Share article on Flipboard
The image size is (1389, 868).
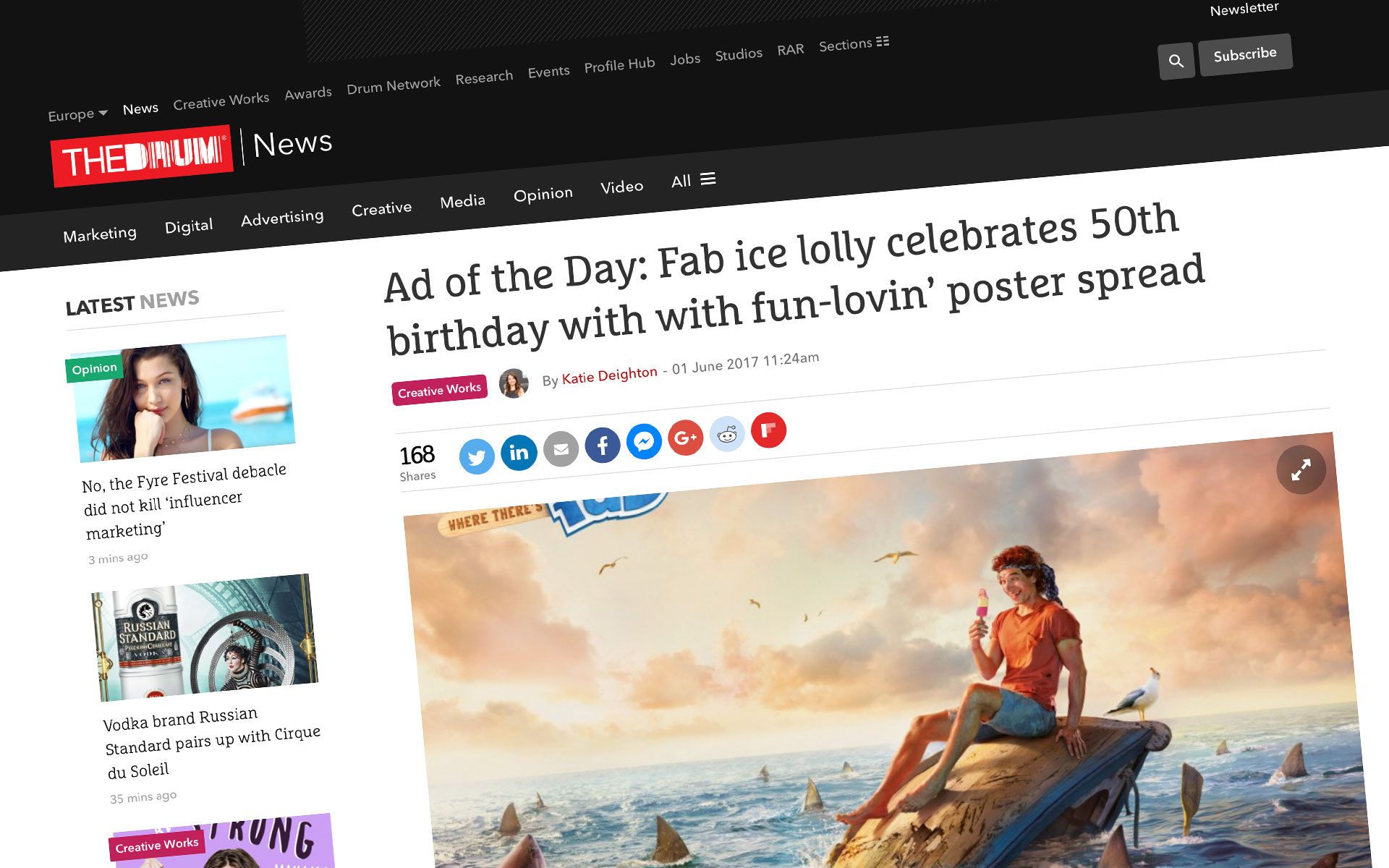tap(768, 430)
